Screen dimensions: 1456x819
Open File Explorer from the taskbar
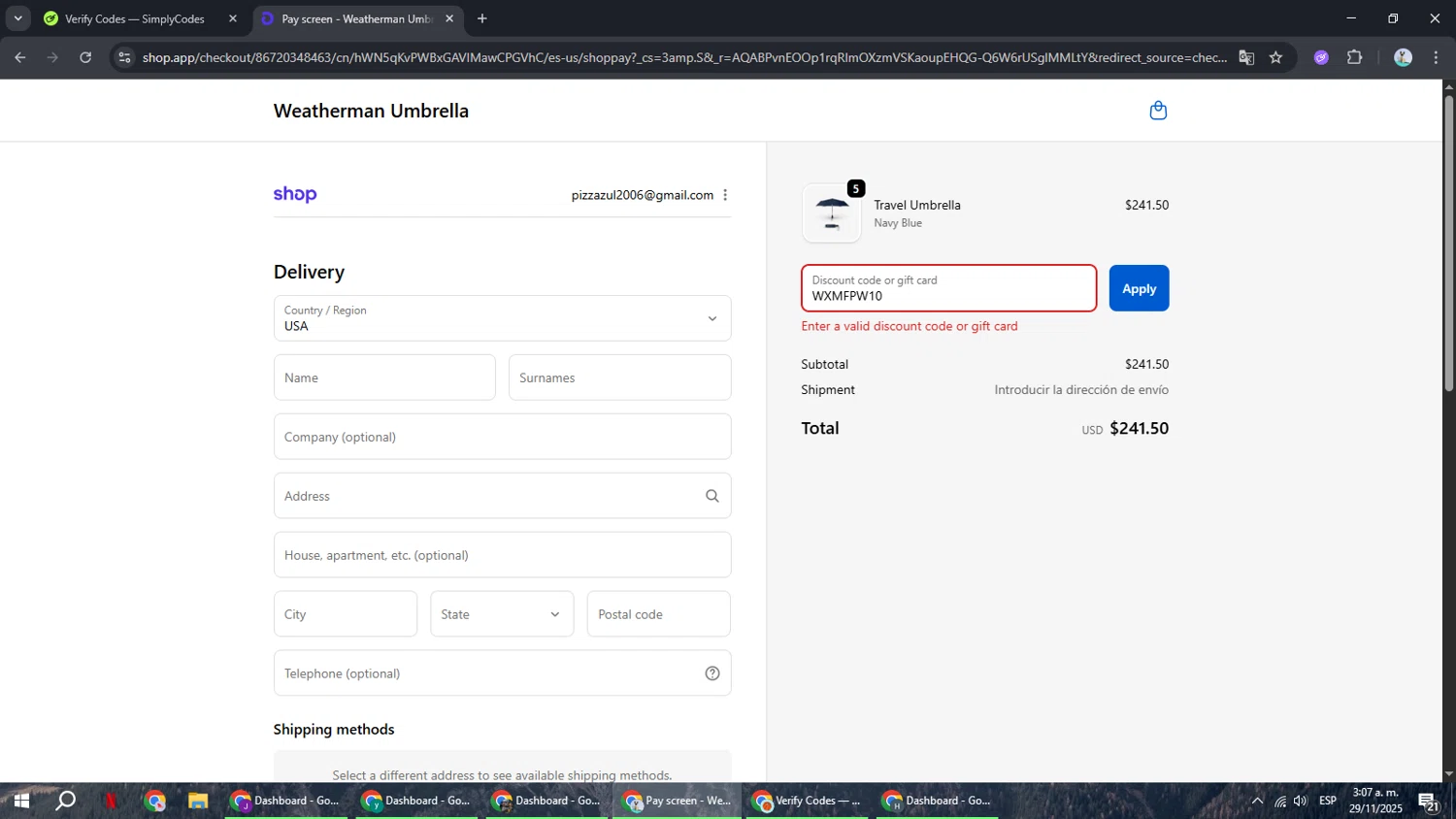198,801
